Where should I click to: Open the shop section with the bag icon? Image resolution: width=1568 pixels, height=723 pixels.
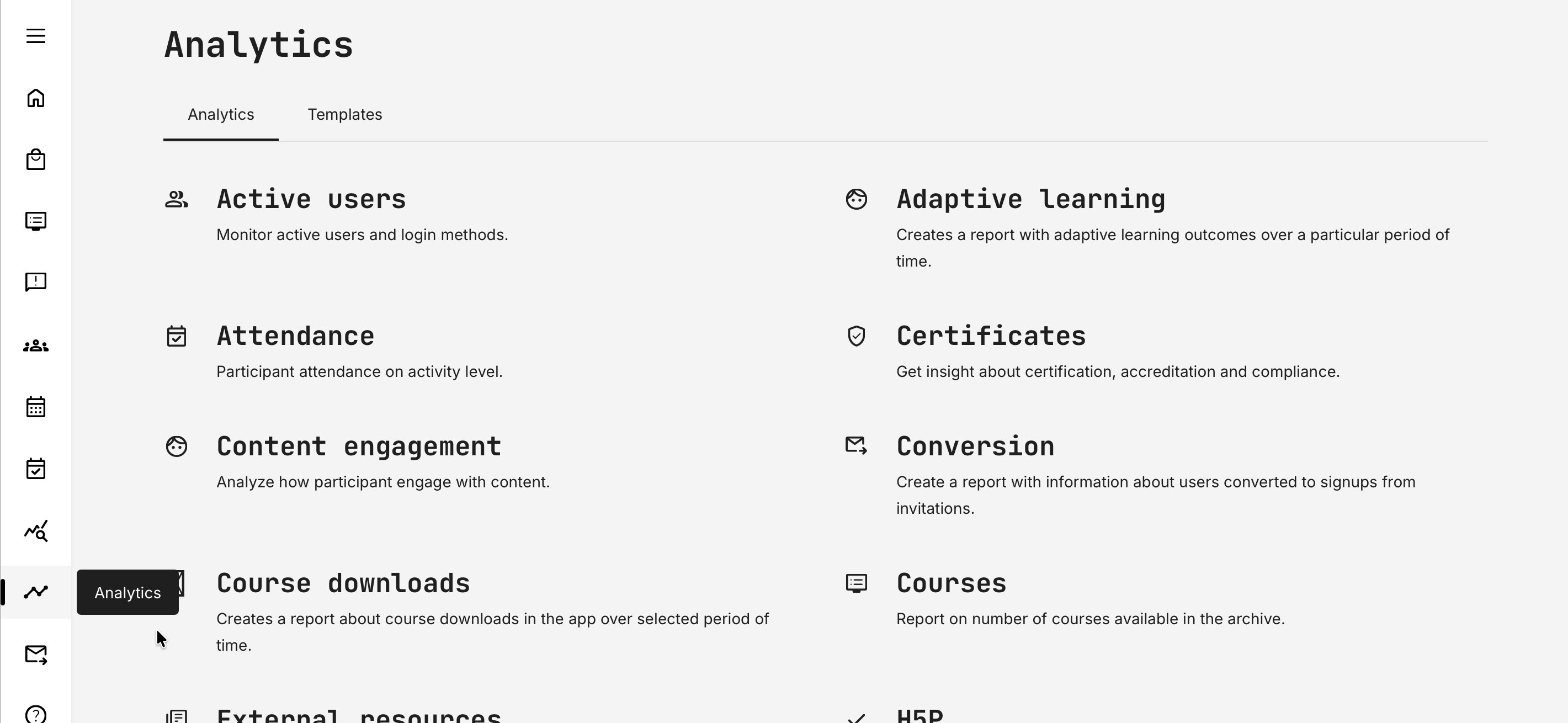coord(36,160)
